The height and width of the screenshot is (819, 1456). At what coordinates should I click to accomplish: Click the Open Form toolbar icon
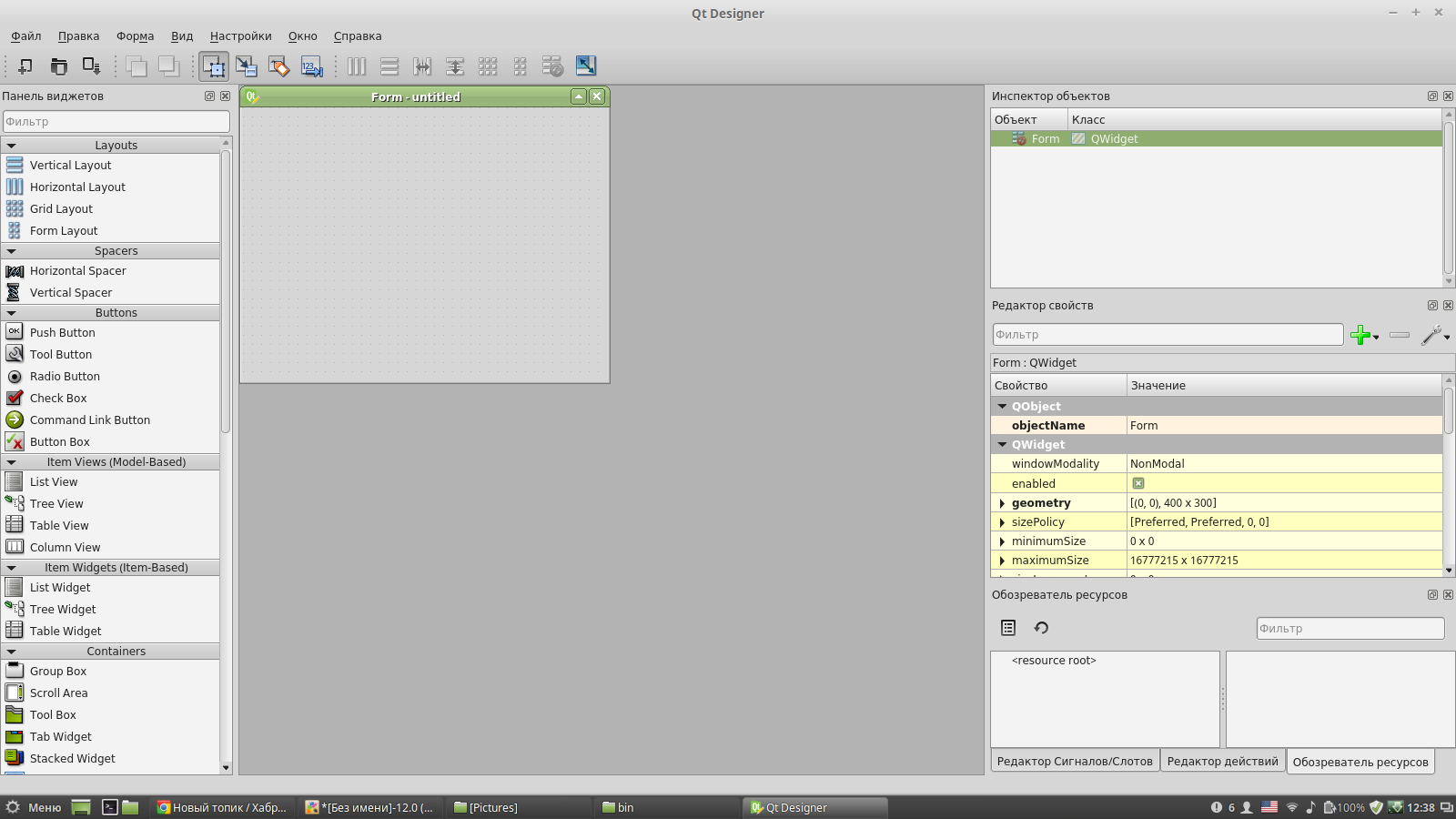pos(58,66)
